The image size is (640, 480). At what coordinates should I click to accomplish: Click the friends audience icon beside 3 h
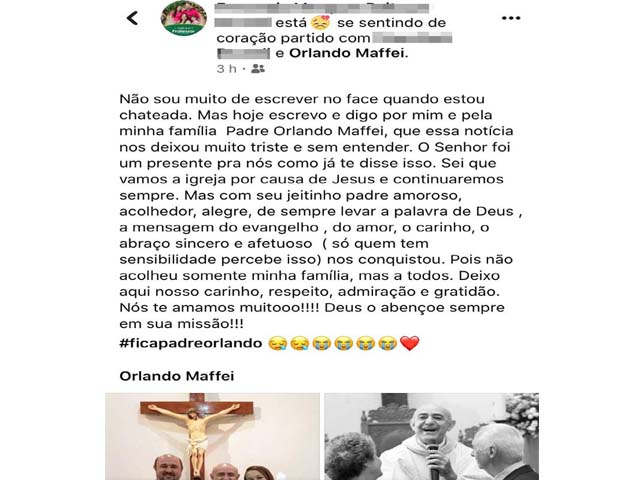[258, 69]
